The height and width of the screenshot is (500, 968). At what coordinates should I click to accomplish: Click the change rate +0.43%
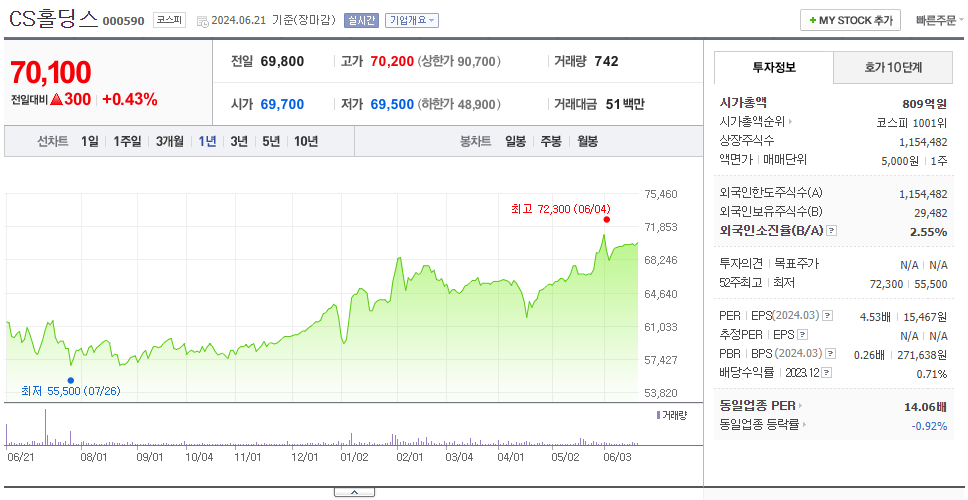(130, 99)
